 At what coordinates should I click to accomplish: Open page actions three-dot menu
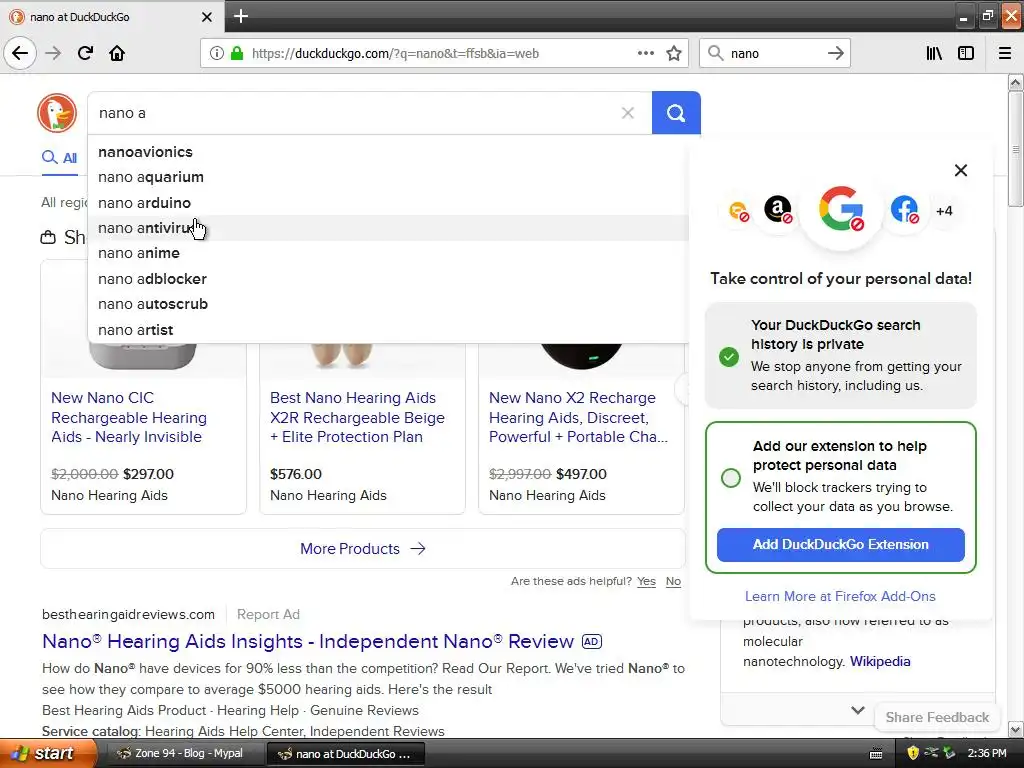click(x=645, y=54)
